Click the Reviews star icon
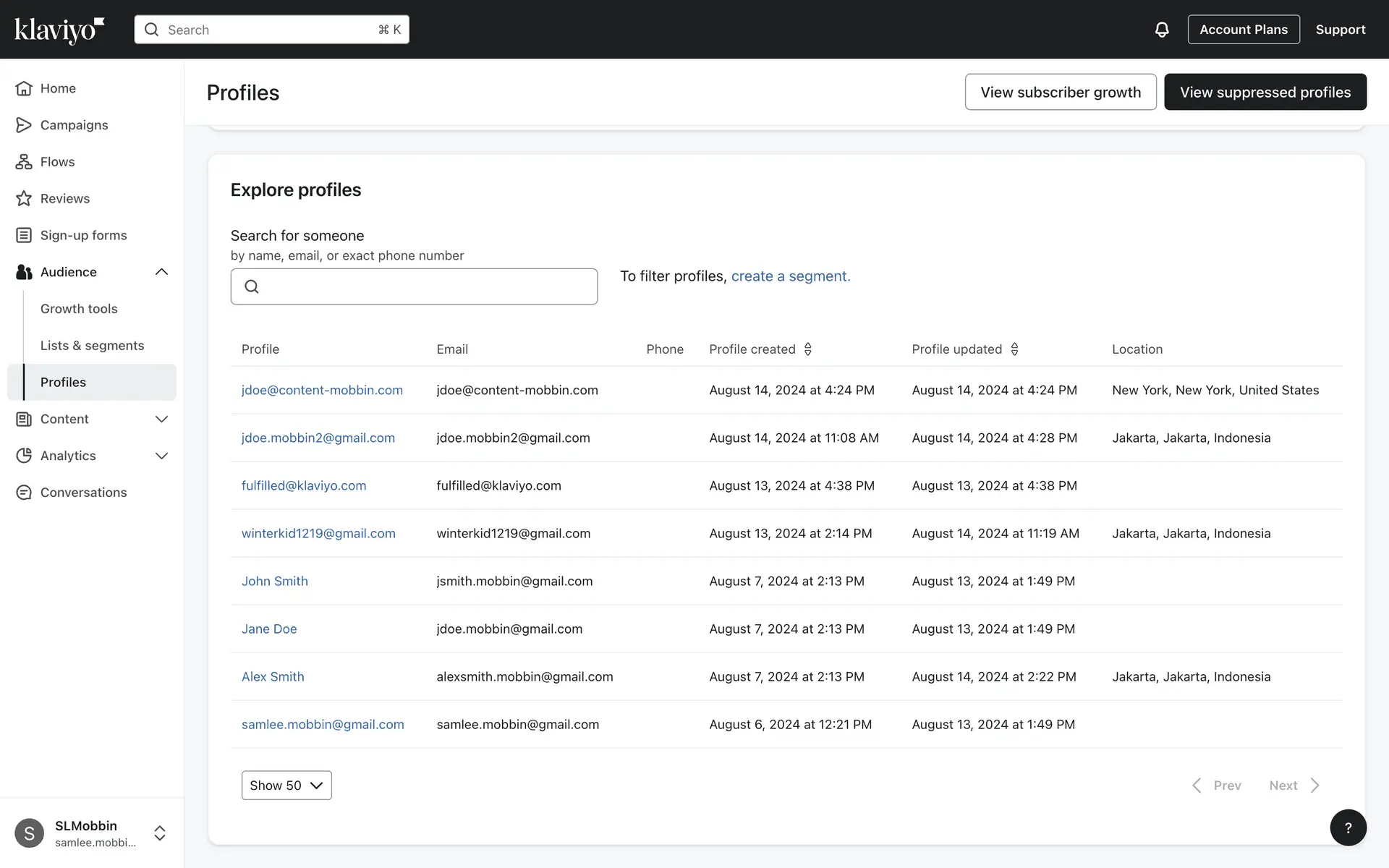Viewport: 1389px width, 868px height. coord(24,198)
